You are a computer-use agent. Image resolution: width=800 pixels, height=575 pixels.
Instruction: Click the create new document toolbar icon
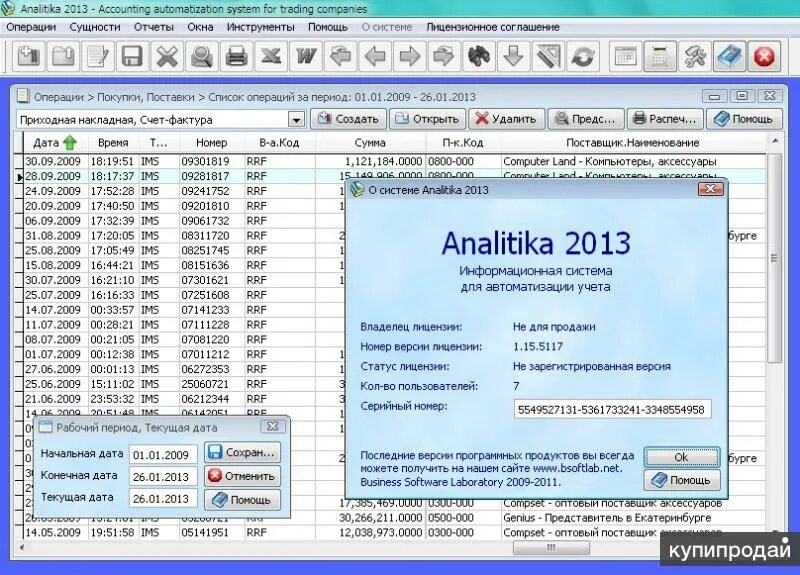(29, 56)
